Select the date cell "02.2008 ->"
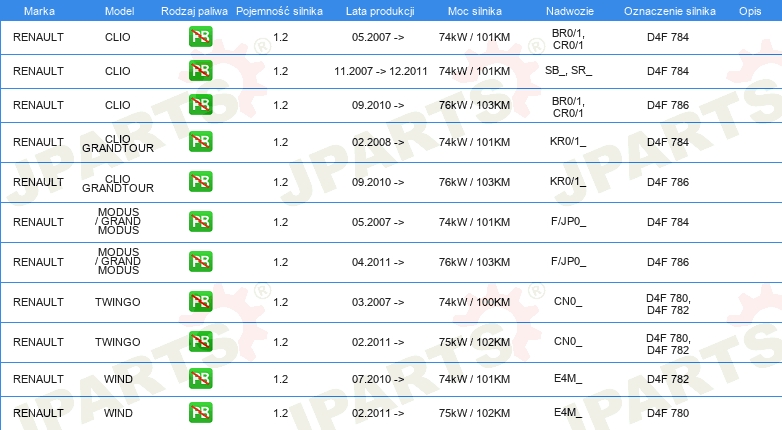Image resolution: width=782 pixels, height=430 pixels. click(378, 143)
